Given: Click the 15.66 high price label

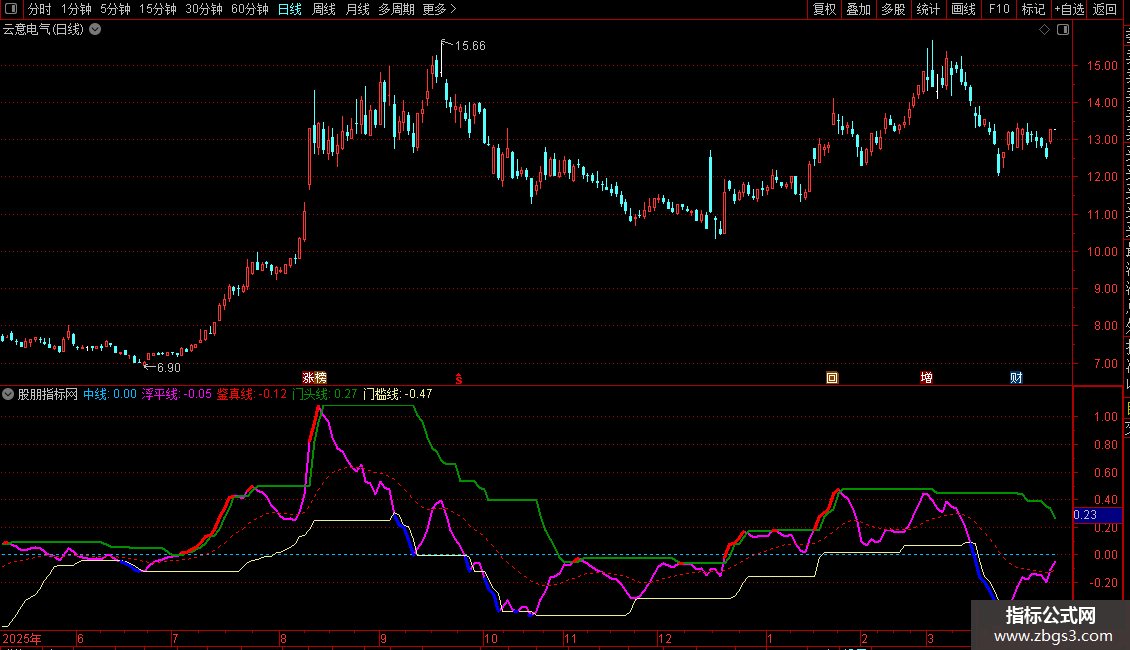Looking at the screenshot, I should [x=470, y=45].
